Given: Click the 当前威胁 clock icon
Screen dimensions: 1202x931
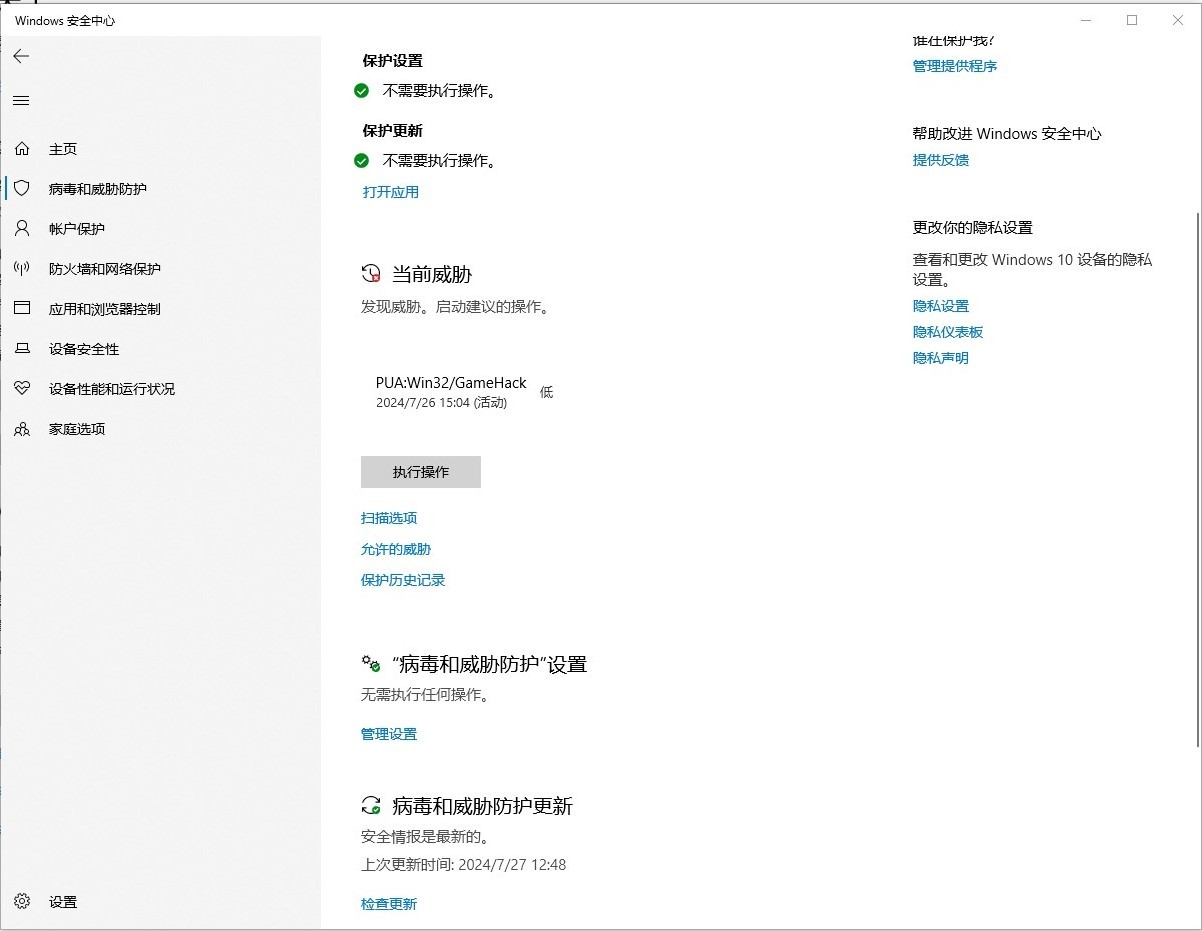Looking at the screenshot, I should point(371,274).
